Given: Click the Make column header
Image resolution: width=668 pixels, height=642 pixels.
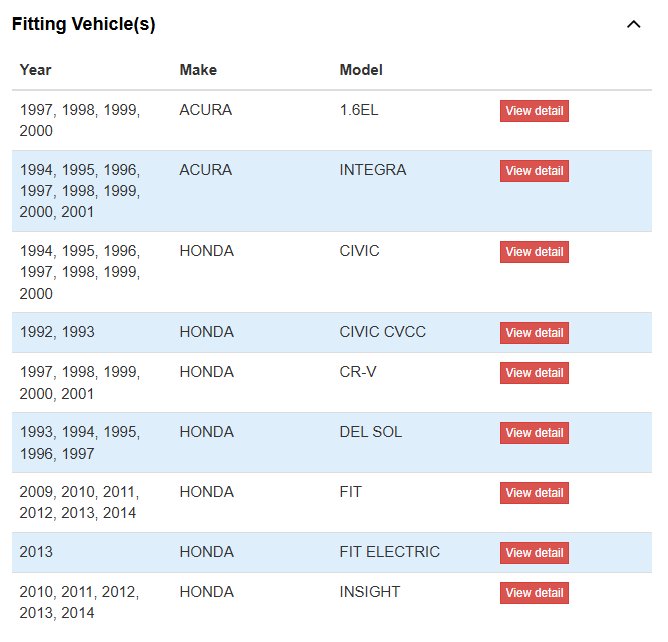Looking at the screenshot, I should click(x=198, y=70).
